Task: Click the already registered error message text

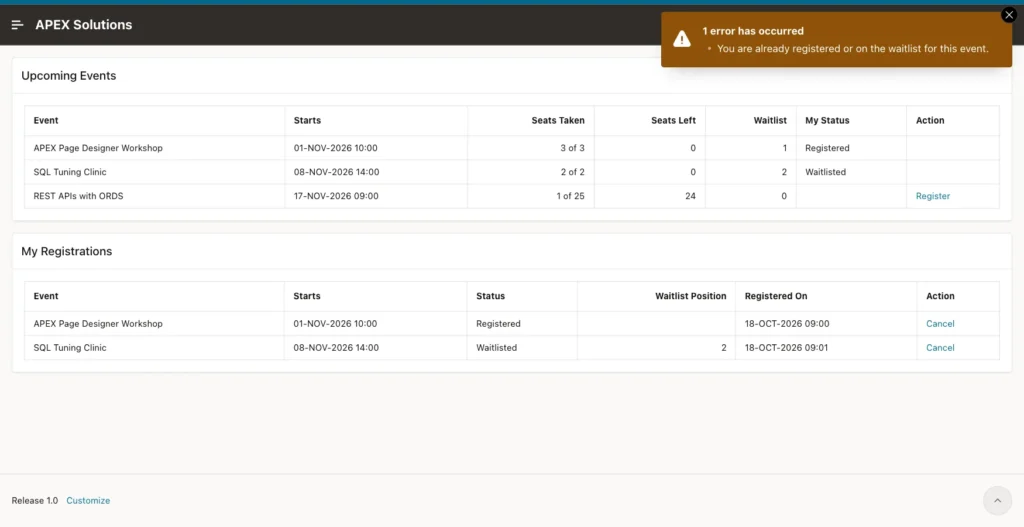Action: pyautogui.click(x=853, y=48)
